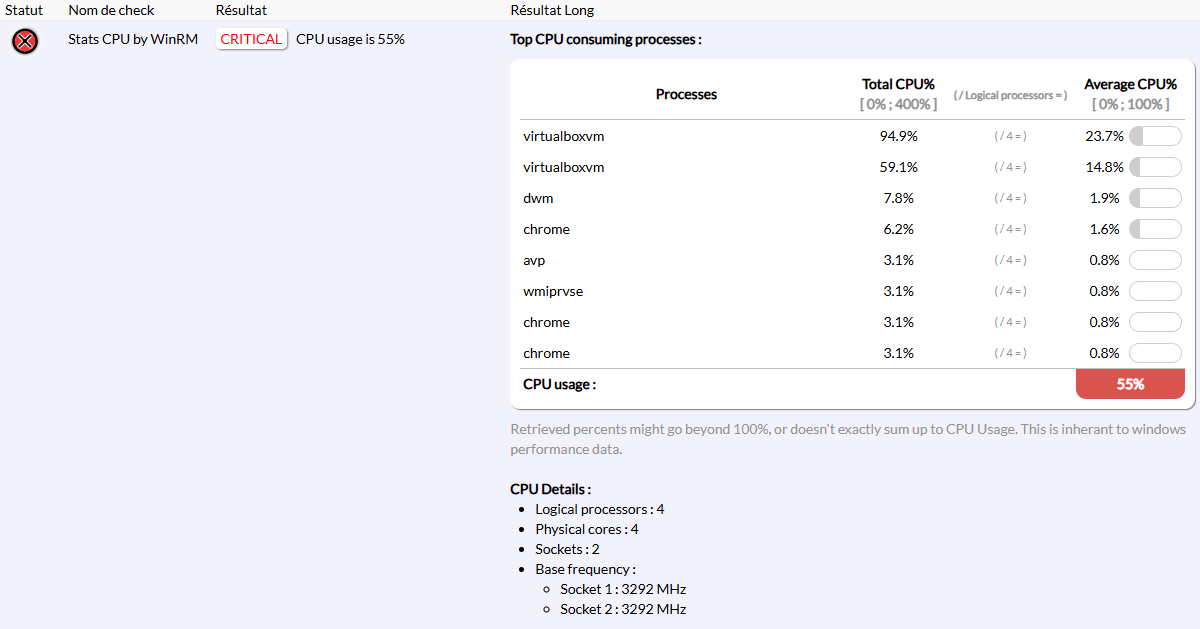Screen dimensions: 1200x629
Task: Click the Statut column header
Action: tap(24, 10)
